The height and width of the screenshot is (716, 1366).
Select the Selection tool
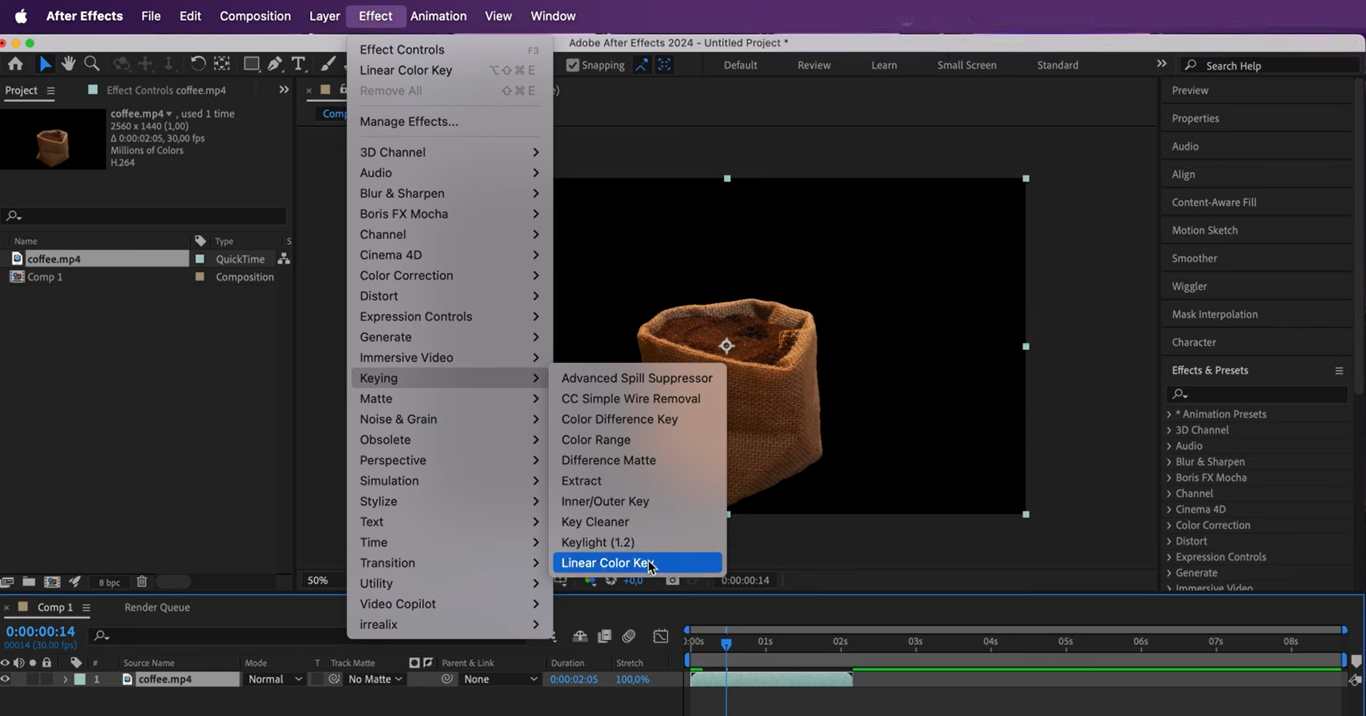pos(44,64)
